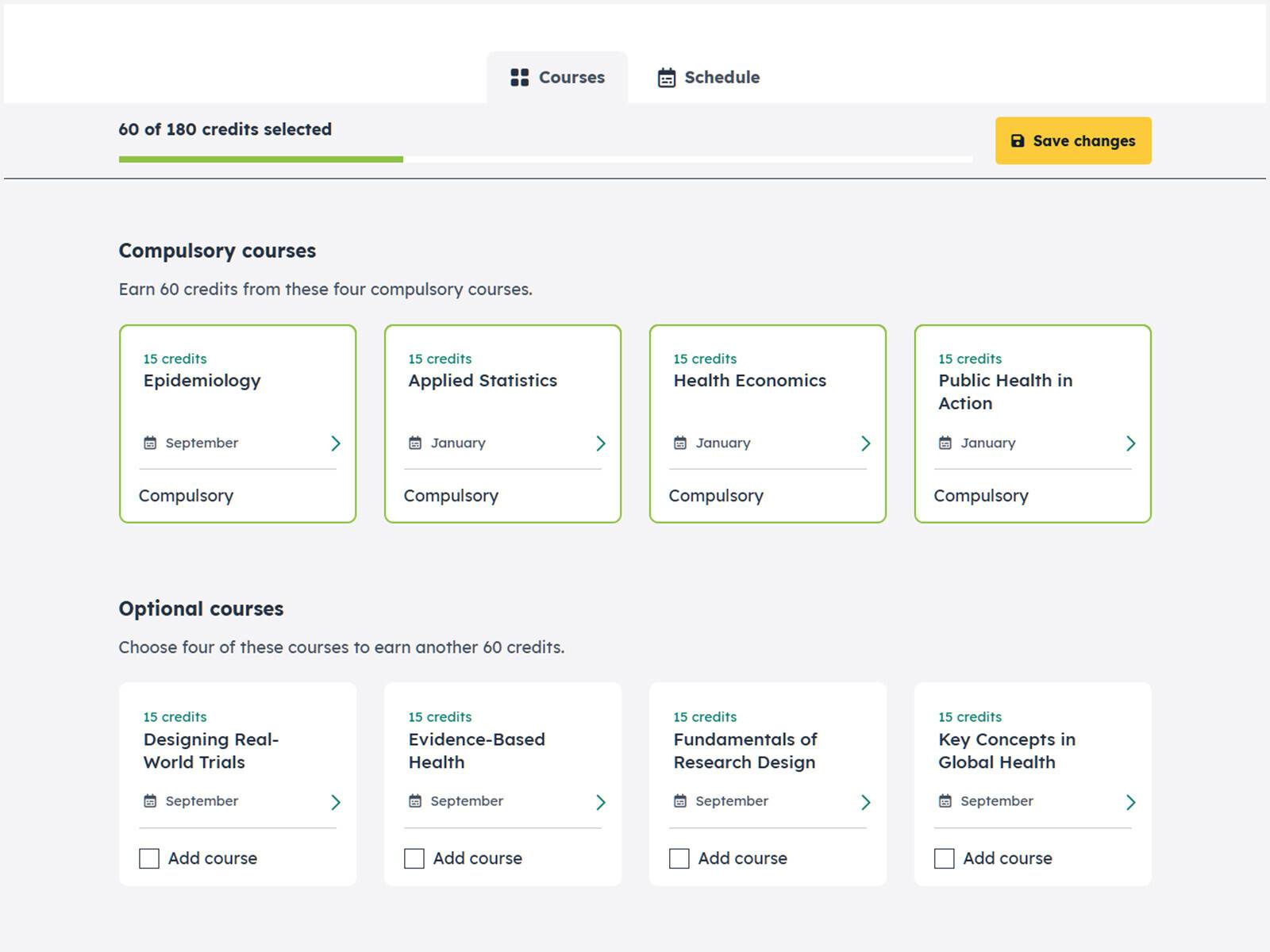Viewport: 1270px width, 952px height.
Task: Click calendar icon on Designing Real-World Trials
Action: [150, 801]
